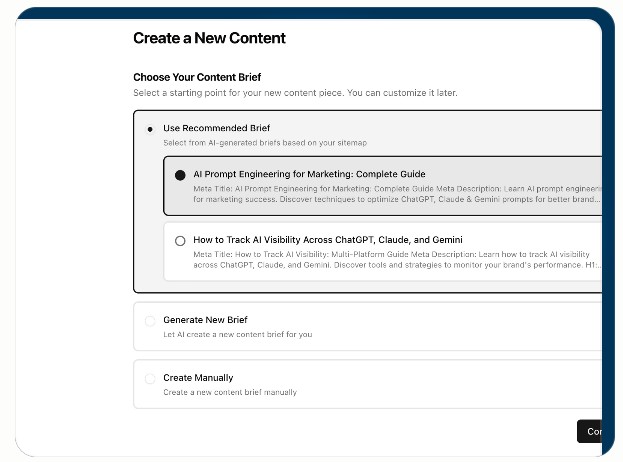
Task: Click the 'Create Manually' label text
Action: pyautogui.click(x=198, y=378)
